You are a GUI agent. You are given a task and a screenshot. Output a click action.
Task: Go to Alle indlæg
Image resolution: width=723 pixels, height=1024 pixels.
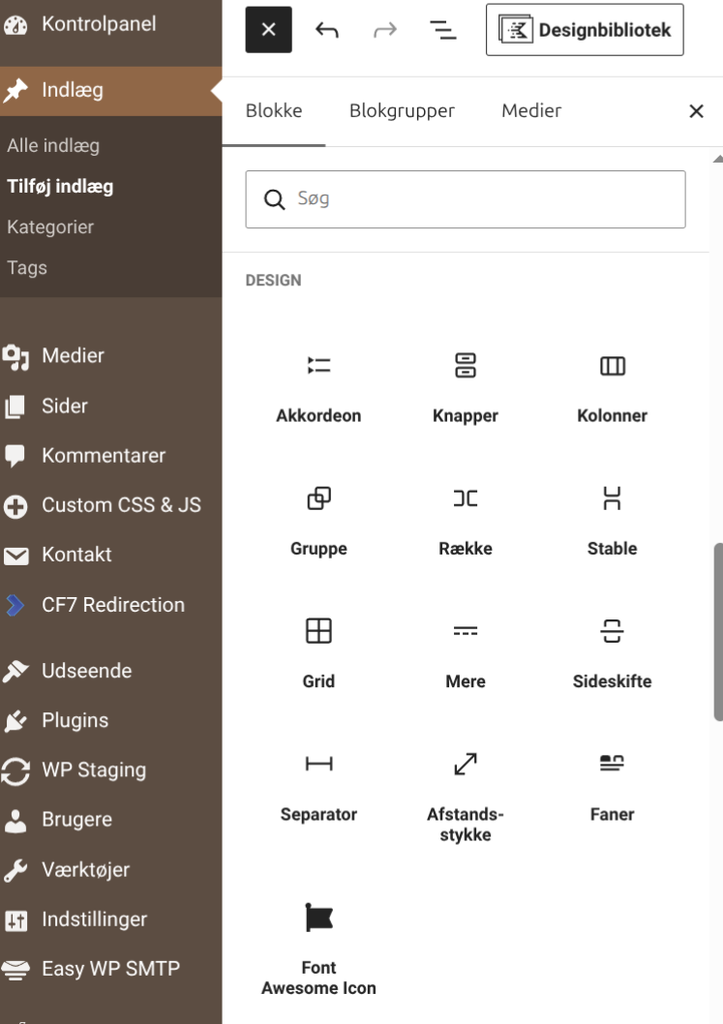pyautogui.click(x=53, y=146)
